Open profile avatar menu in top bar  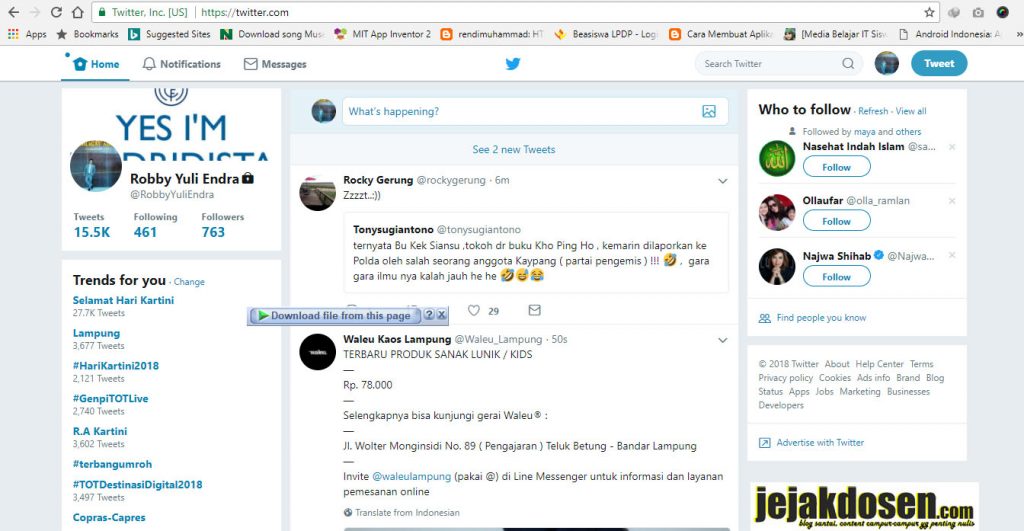[887, 63]
